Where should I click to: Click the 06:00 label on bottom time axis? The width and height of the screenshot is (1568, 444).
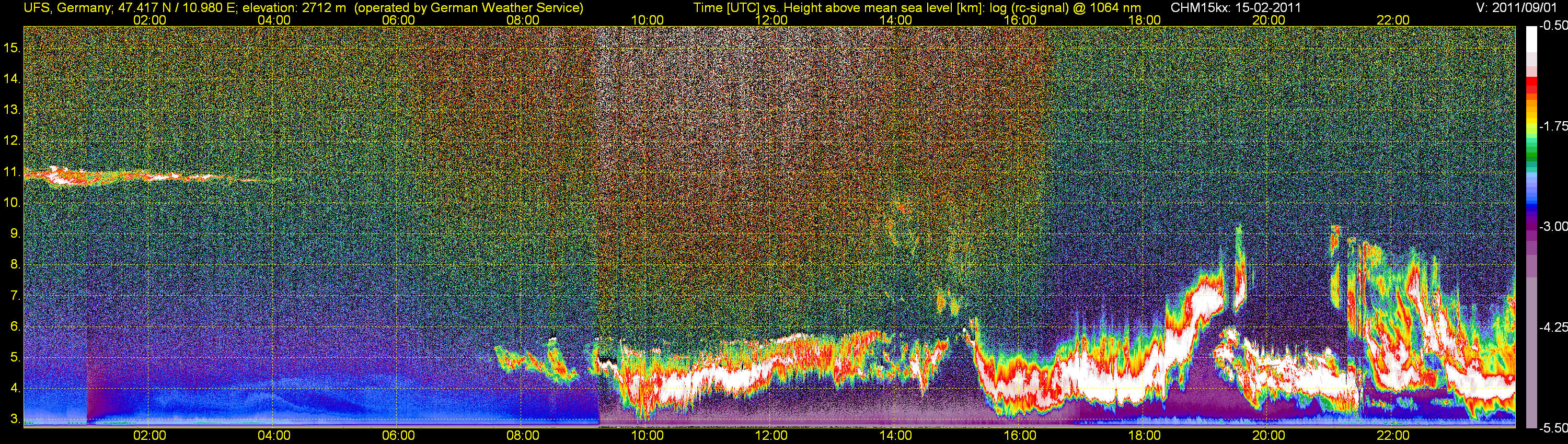[398, 436]
